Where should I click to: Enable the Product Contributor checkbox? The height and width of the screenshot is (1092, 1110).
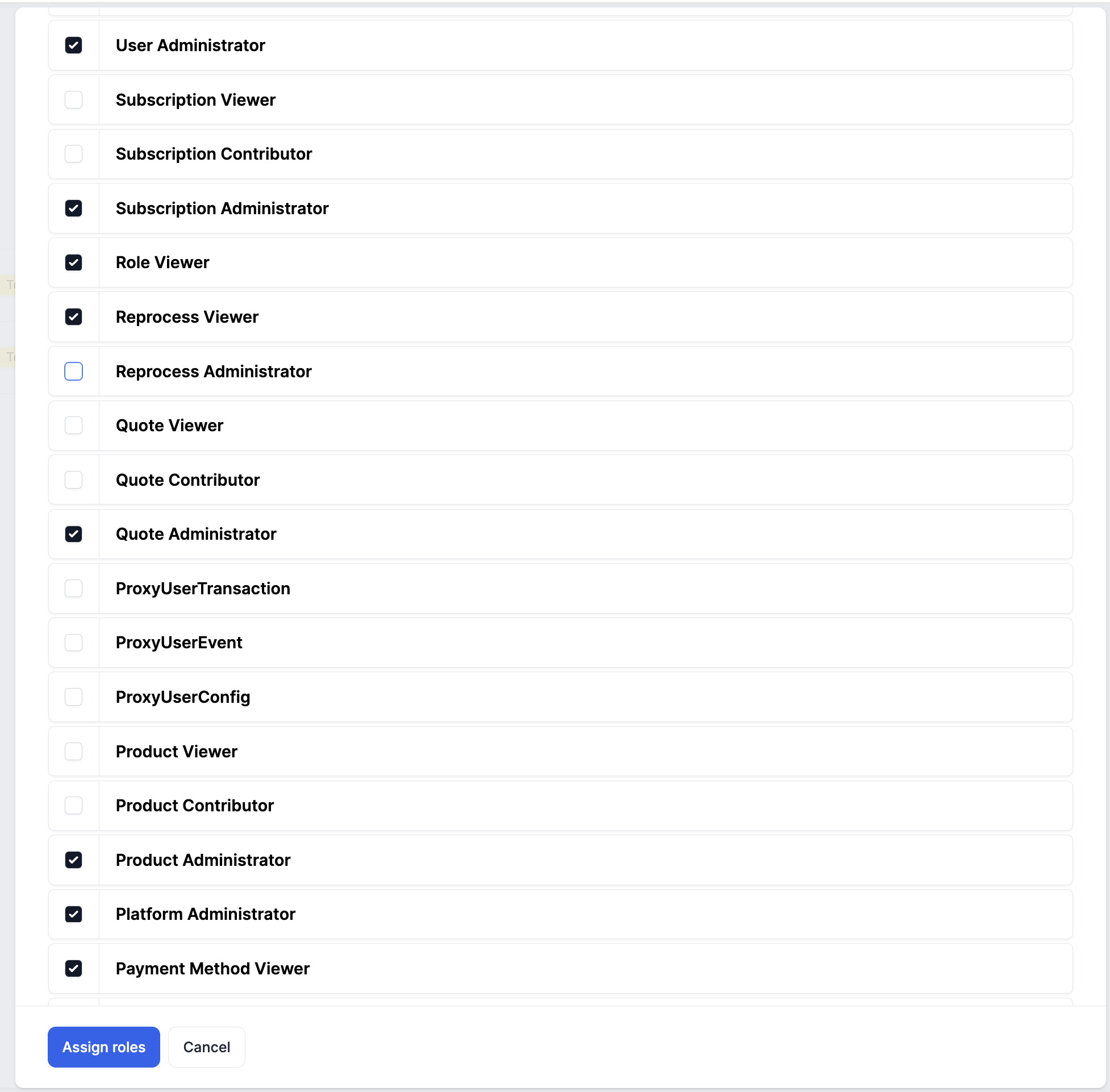(x=73, y=805)
